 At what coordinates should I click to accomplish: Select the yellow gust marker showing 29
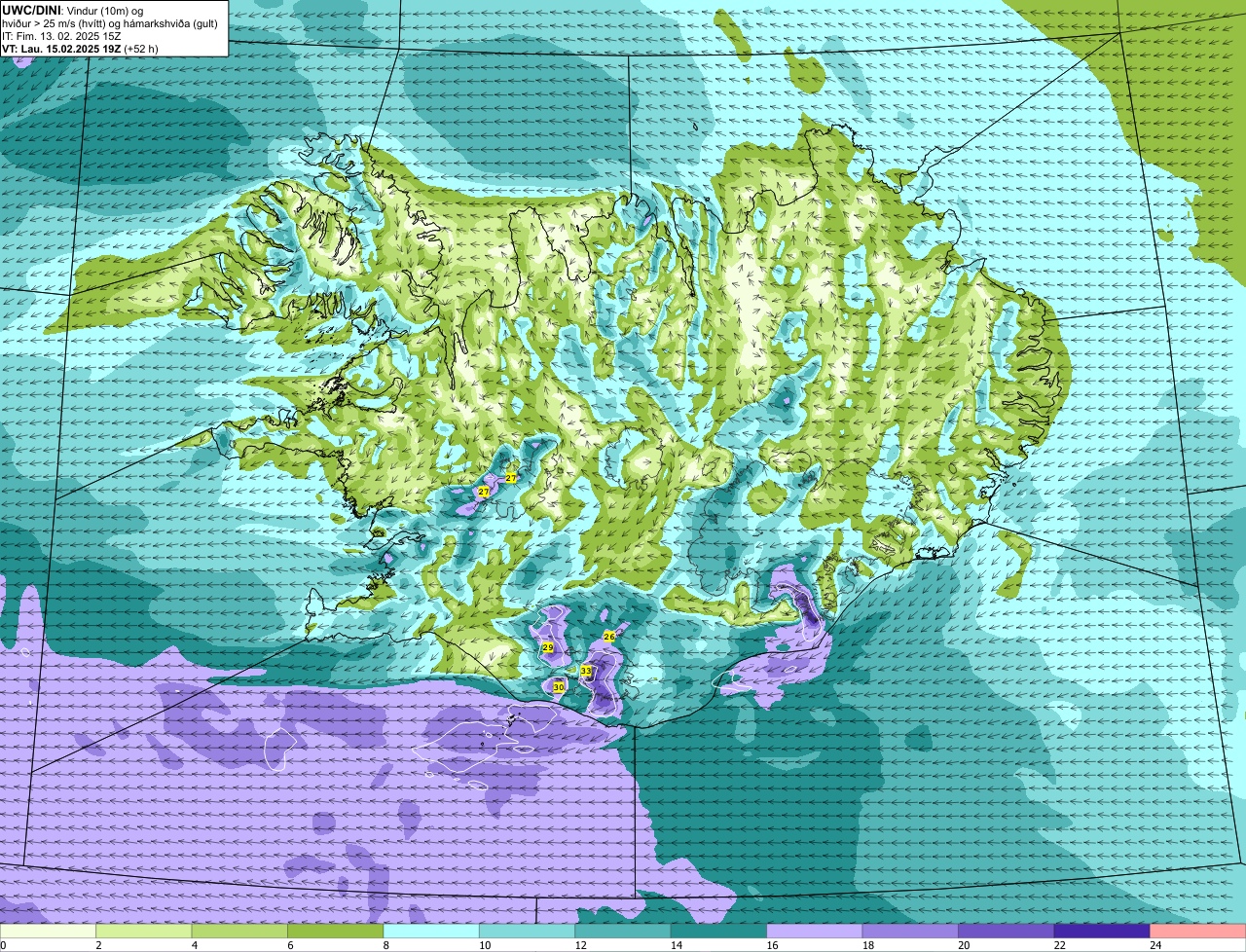tap(548, 647)
